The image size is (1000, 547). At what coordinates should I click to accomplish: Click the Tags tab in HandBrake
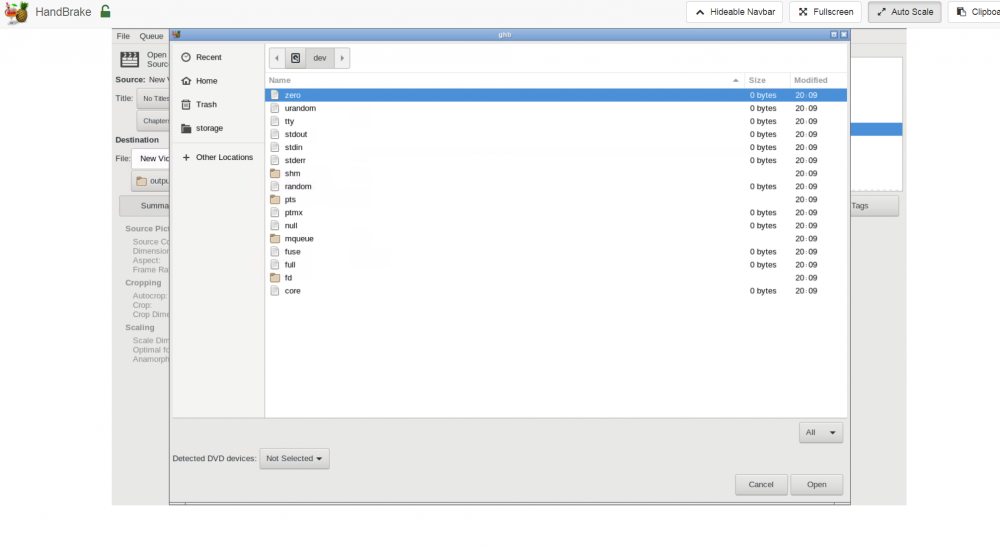click(874, 206)
